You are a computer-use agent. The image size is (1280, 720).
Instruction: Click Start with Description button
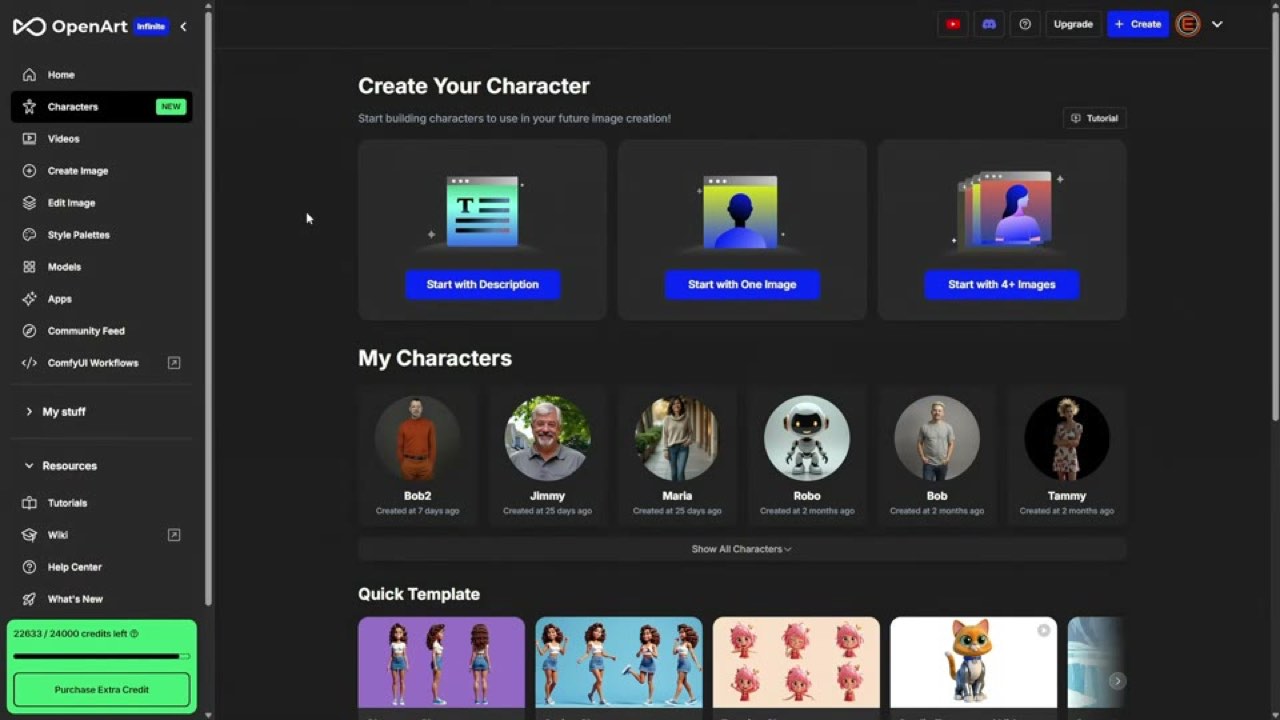pos(483,285)
